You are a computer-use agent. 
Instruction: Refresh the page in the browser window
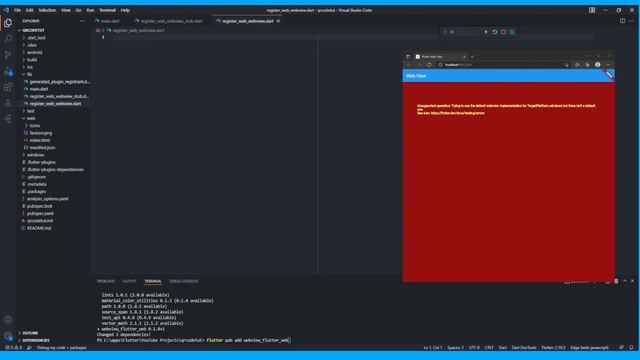pyautogui.click(x=429, y=65)
